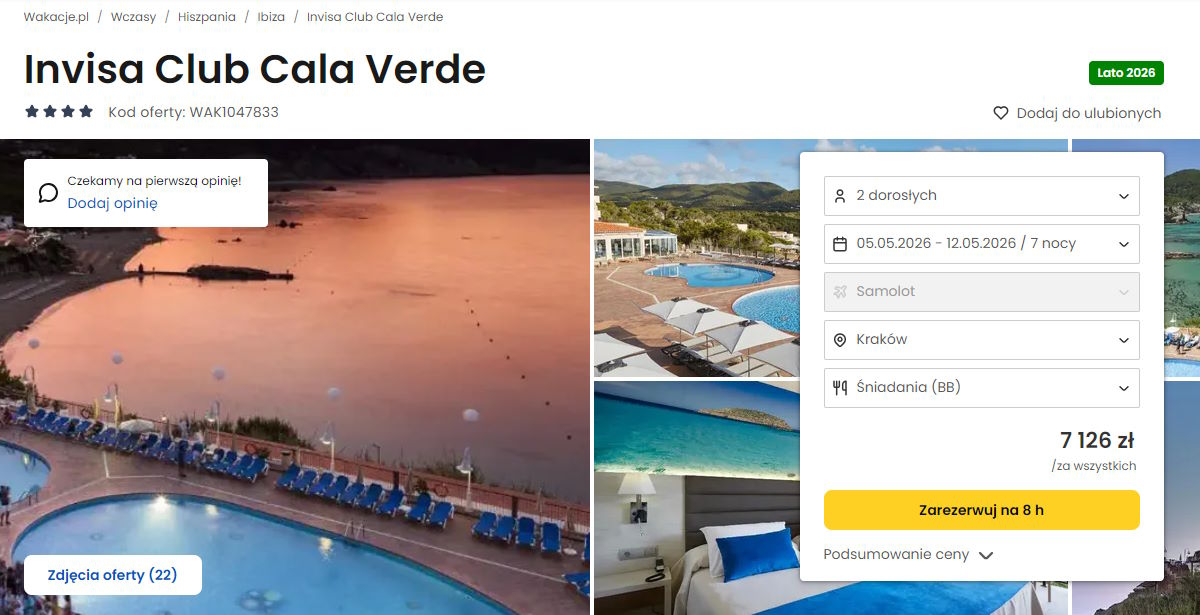1200x615 pixels.
Task: Click the speech bubble opinion icon
Action: coord(48,192)
